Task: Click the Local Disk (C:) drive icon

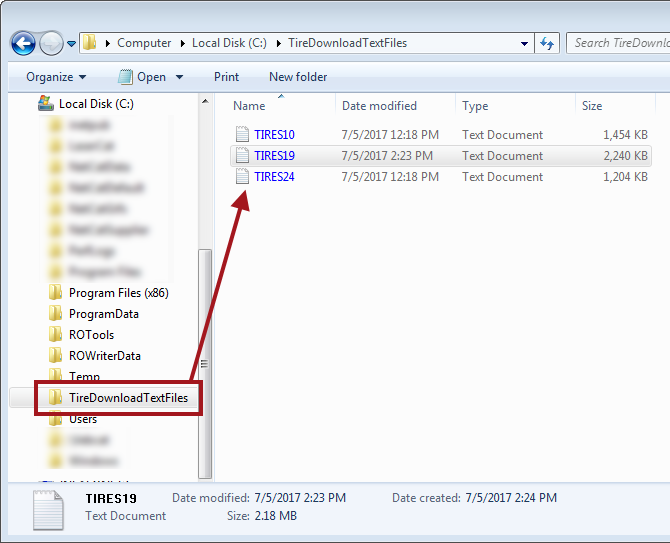Action: (46, 103)
